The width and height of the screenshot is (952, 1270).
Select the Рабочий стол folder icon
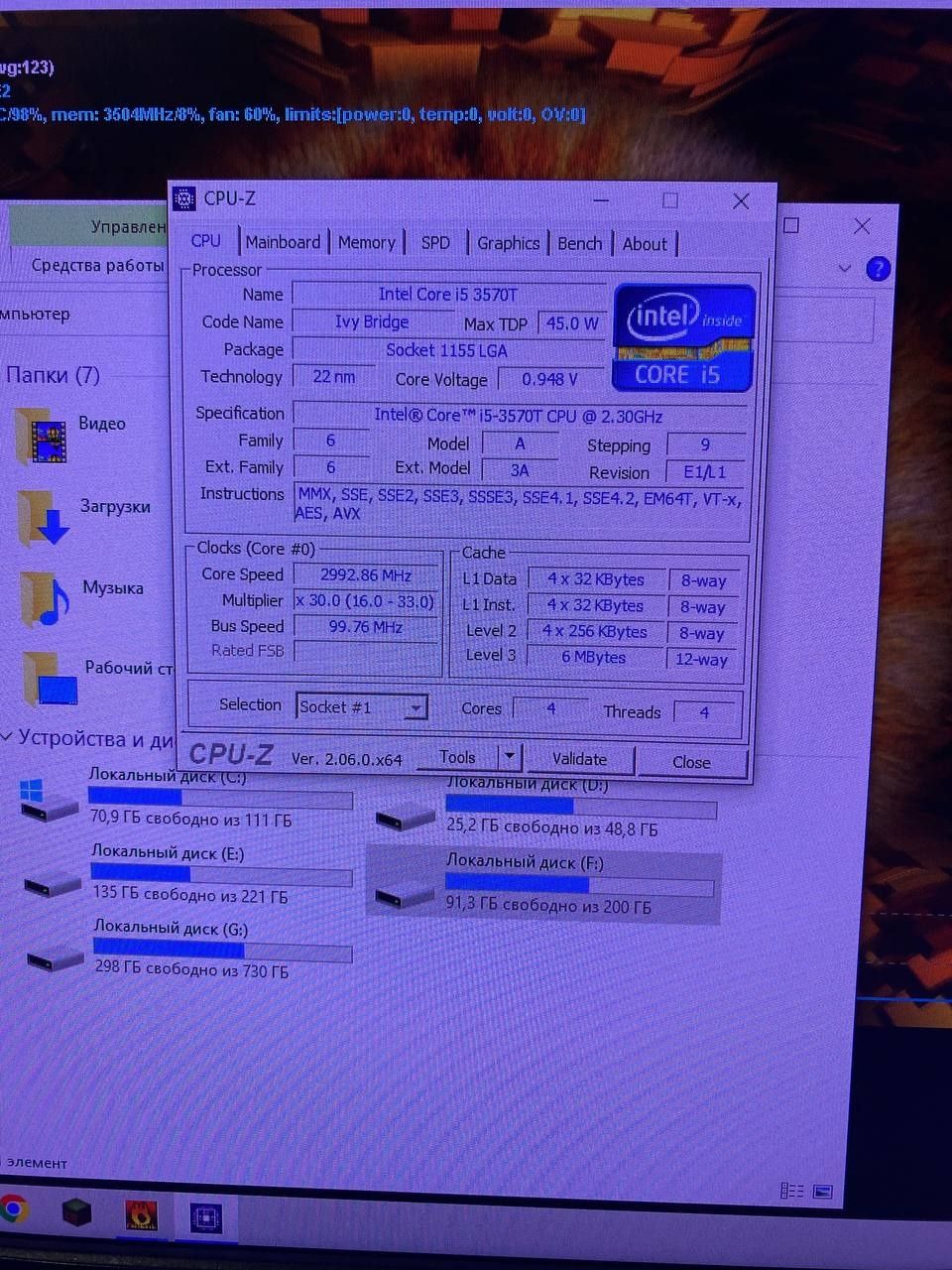pyautogui.click(x=50, y=679)
